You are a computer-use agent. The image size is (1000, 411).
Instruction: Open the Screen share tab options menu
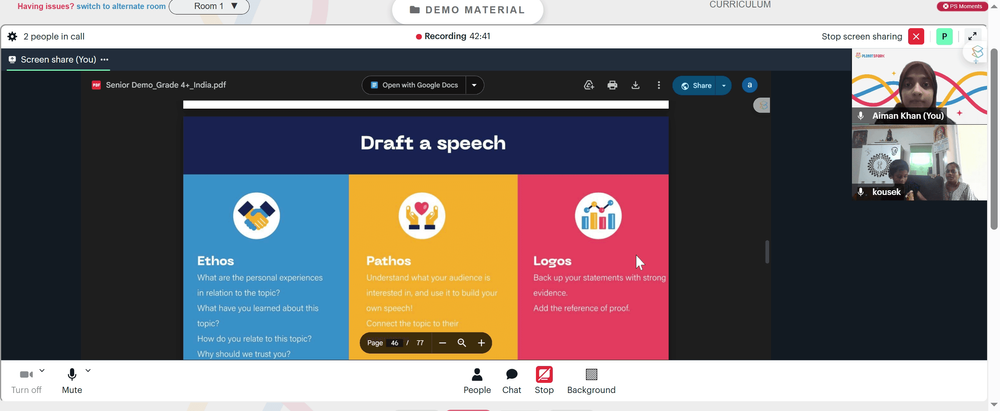point(105,59)
